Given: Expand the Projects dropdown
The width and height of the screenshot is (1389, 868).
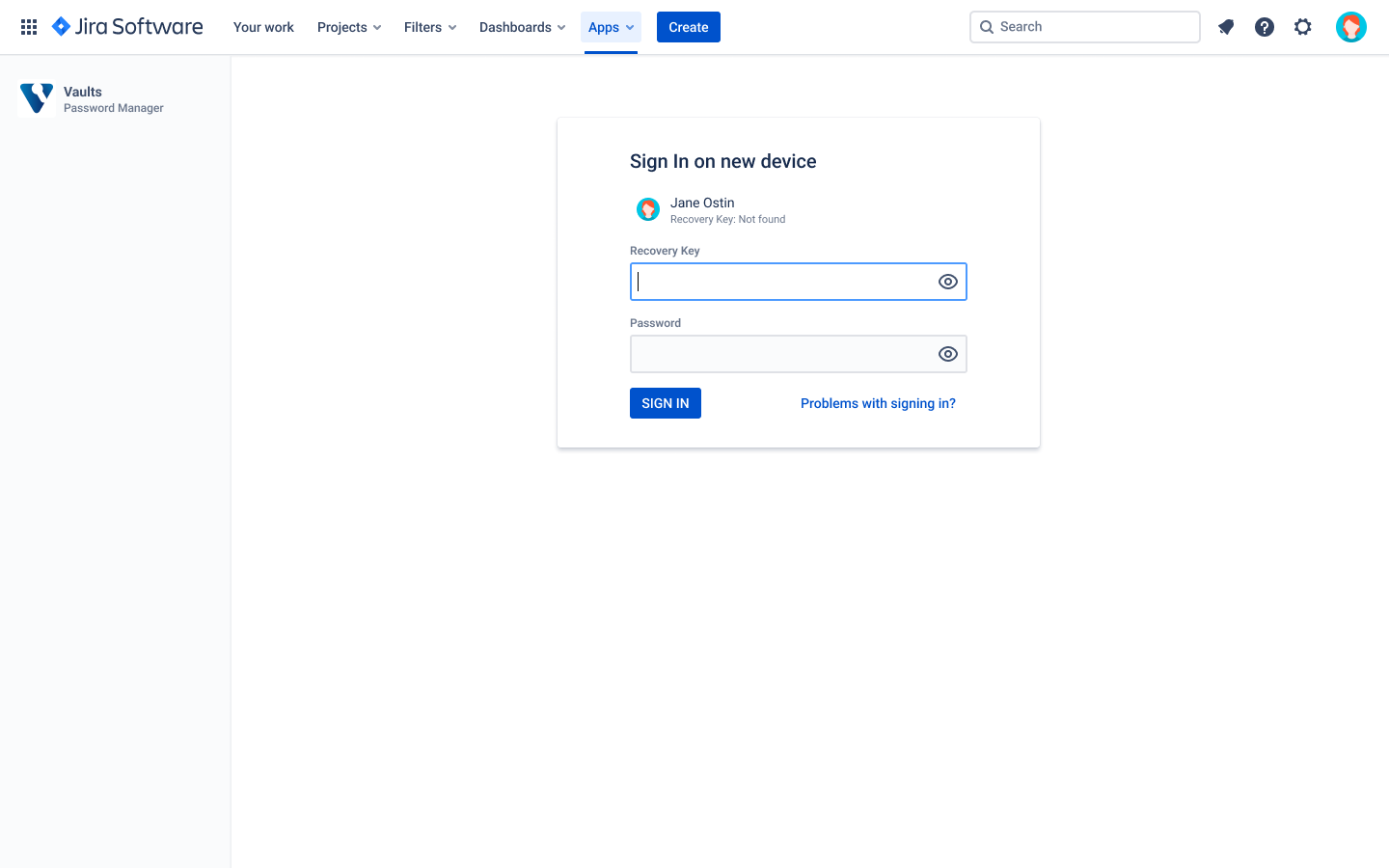Looking at the screenshot, I should 348,26.
